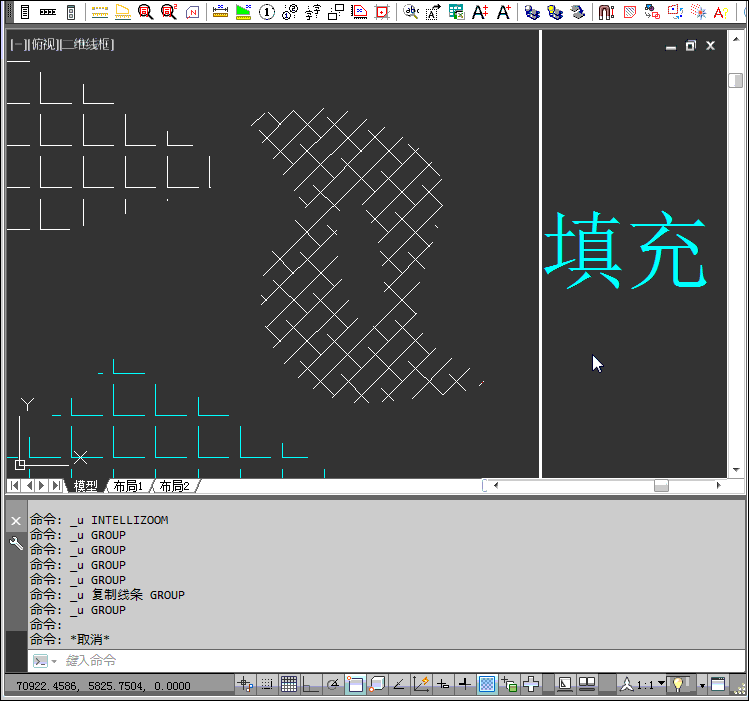
Task: Switch to the 布局1 layout tab
Action: click(x=127, y=486)
